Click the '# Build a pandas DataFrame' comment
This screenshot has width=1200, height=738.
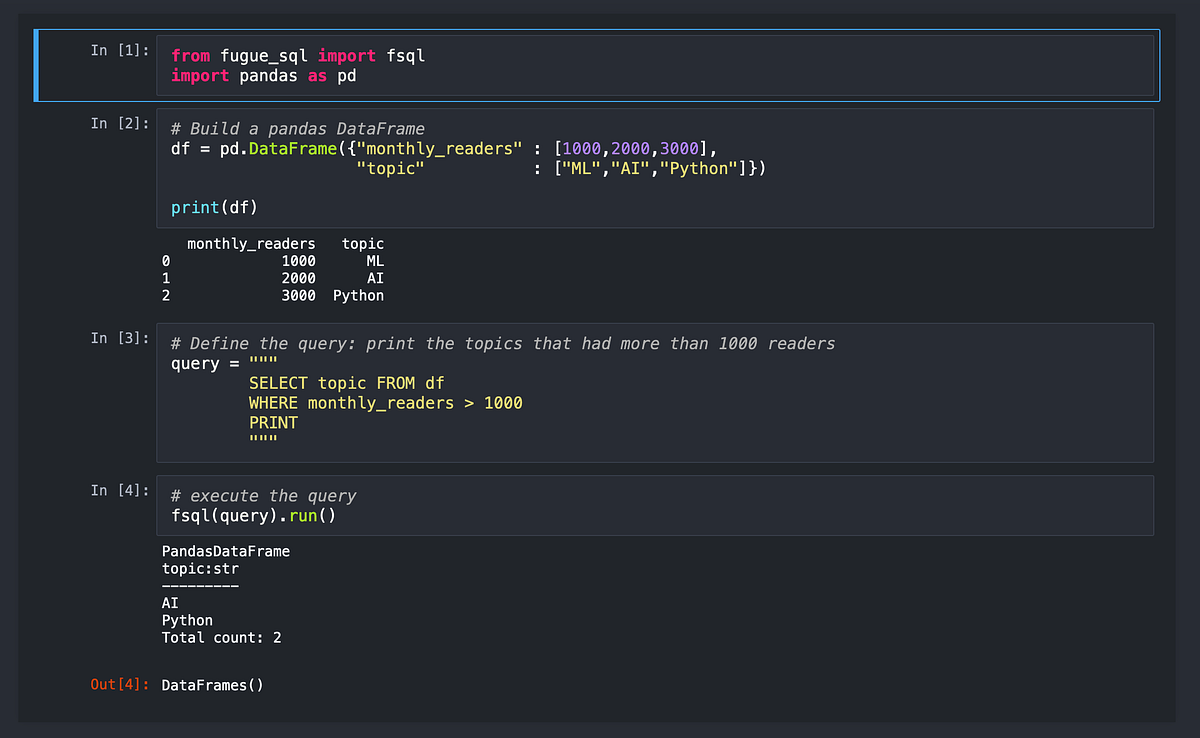297,129
